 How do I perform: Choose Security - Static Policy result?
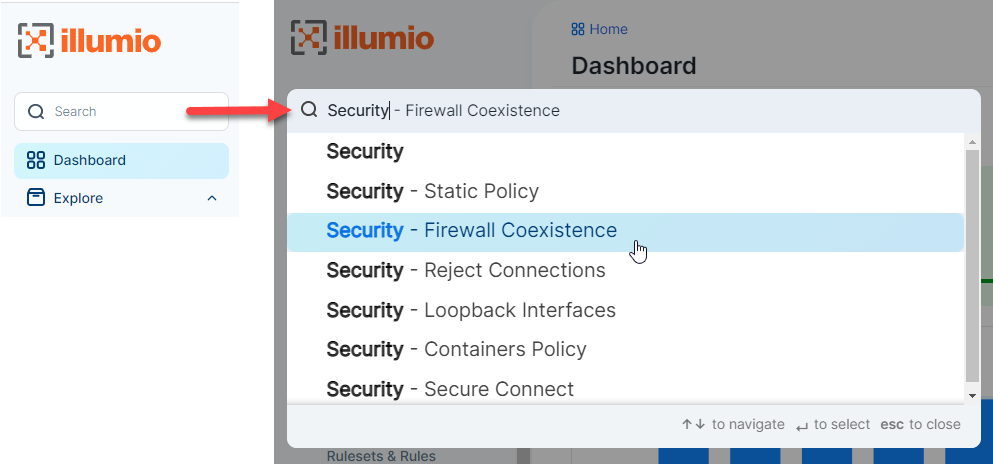[x=432, y=191]
